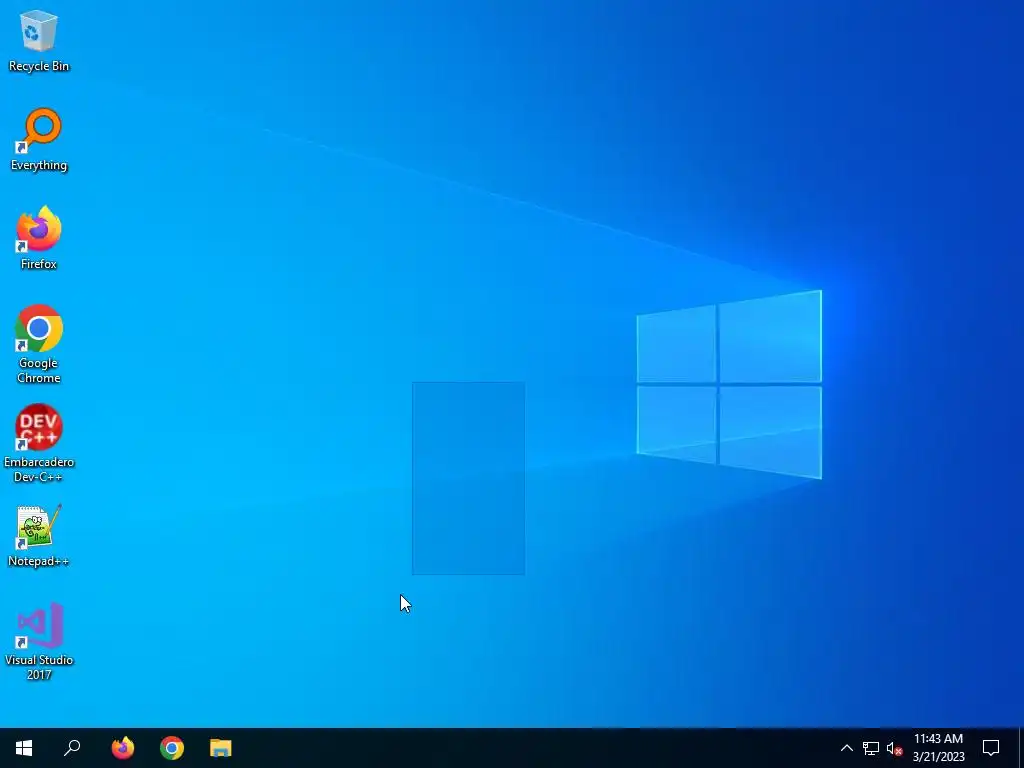1024x768 pixels.
Task: Open the Windows Start menu
Action: click(x=24, y=748)
